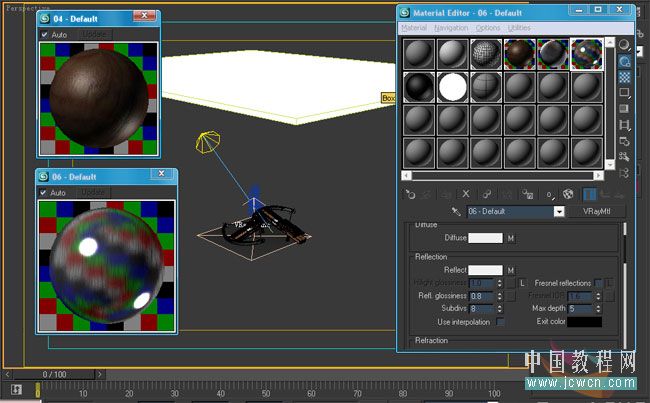Viewport: 650px width, 403px height.
Task: Open the material name dropdown arrow
Action: point(559,211)
